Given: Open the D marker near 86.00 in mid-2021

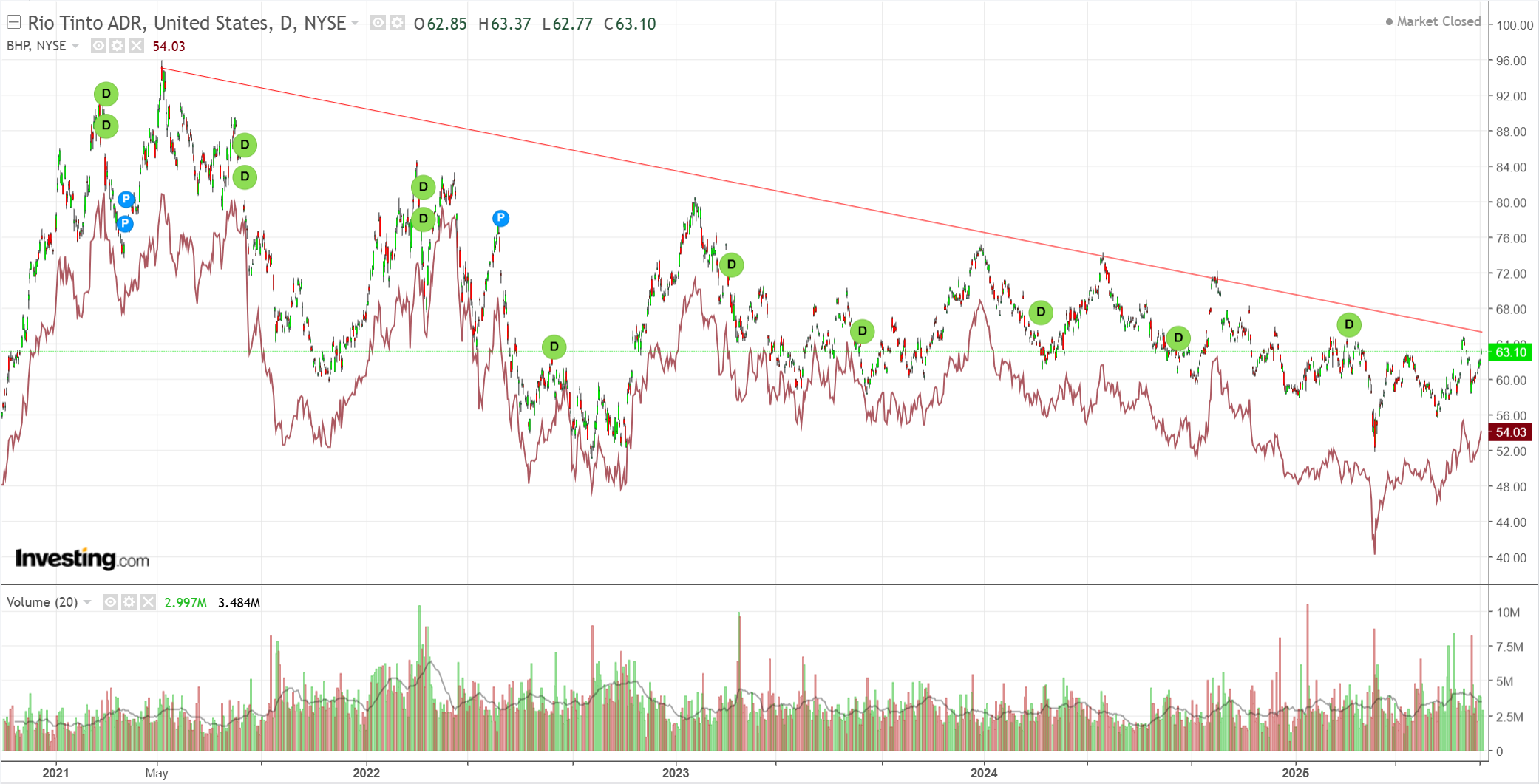Looking at the screenshot, I should tap(245, 145).
